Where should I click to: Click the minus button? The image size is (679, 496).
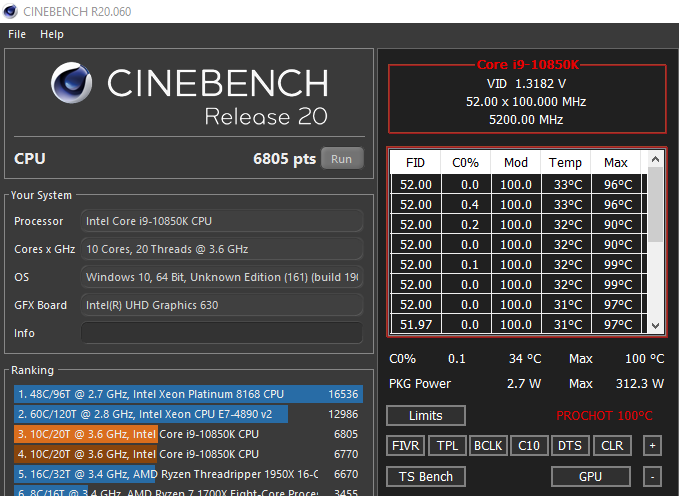652,476
